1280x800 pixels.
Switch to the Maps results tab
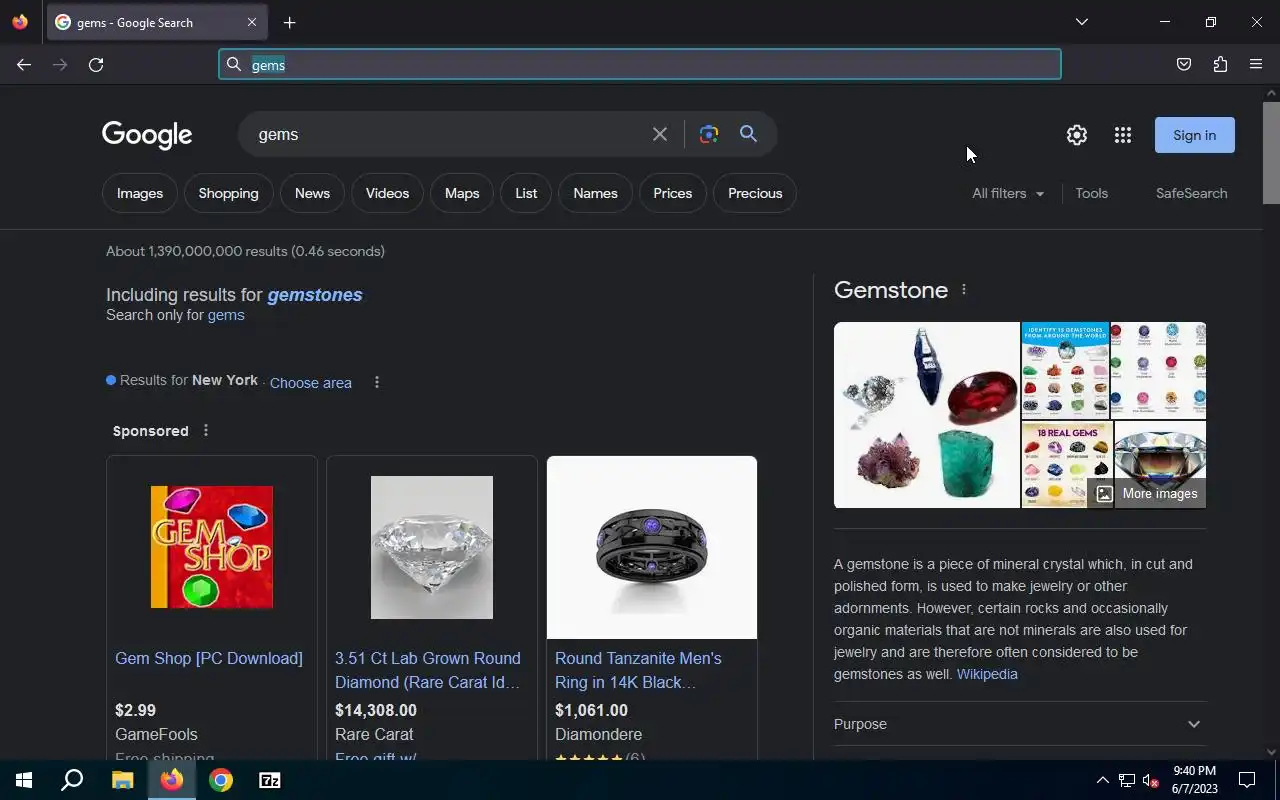click(462, 193)
